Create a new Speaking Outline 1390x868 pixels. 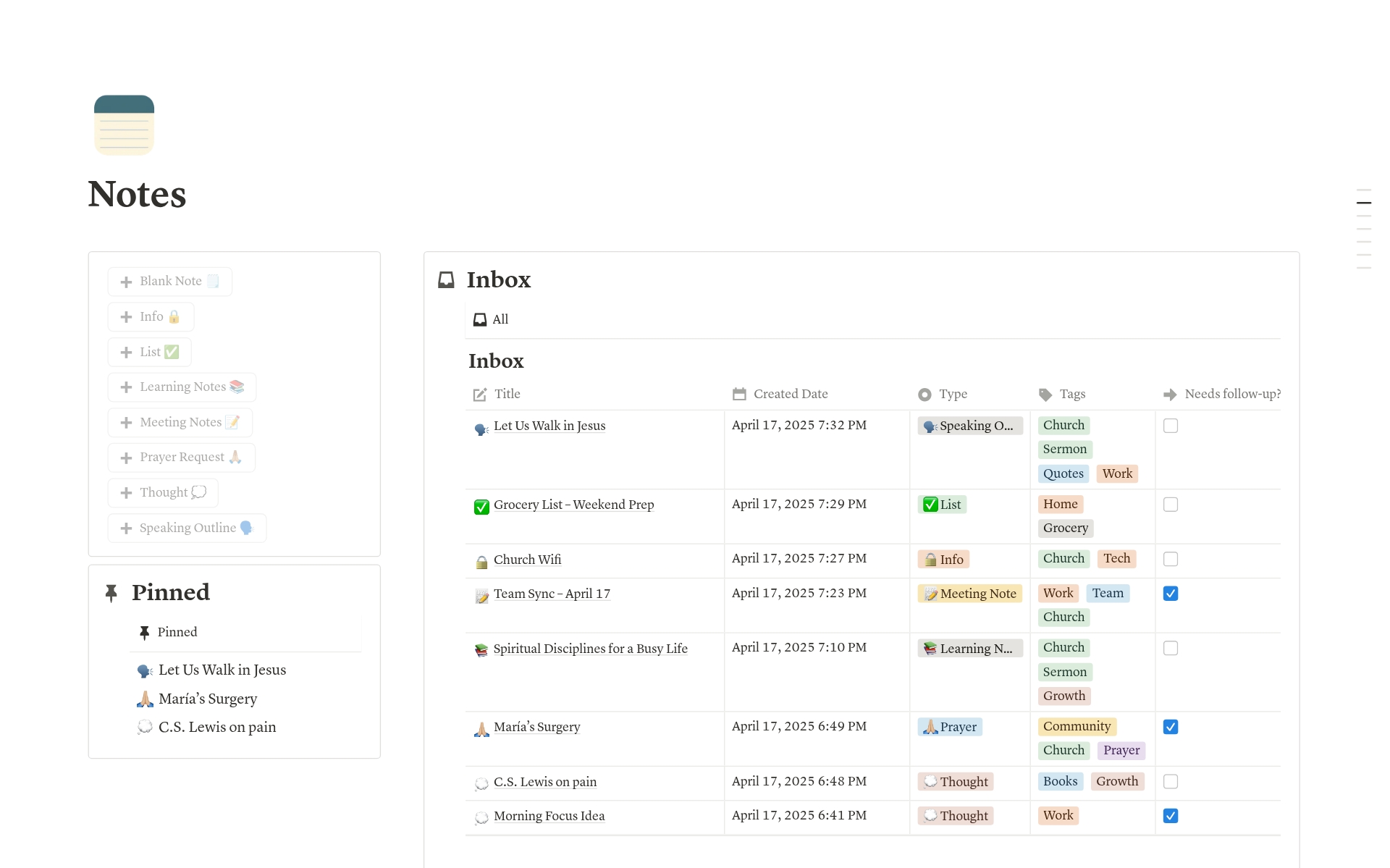(x=187, y=528)
